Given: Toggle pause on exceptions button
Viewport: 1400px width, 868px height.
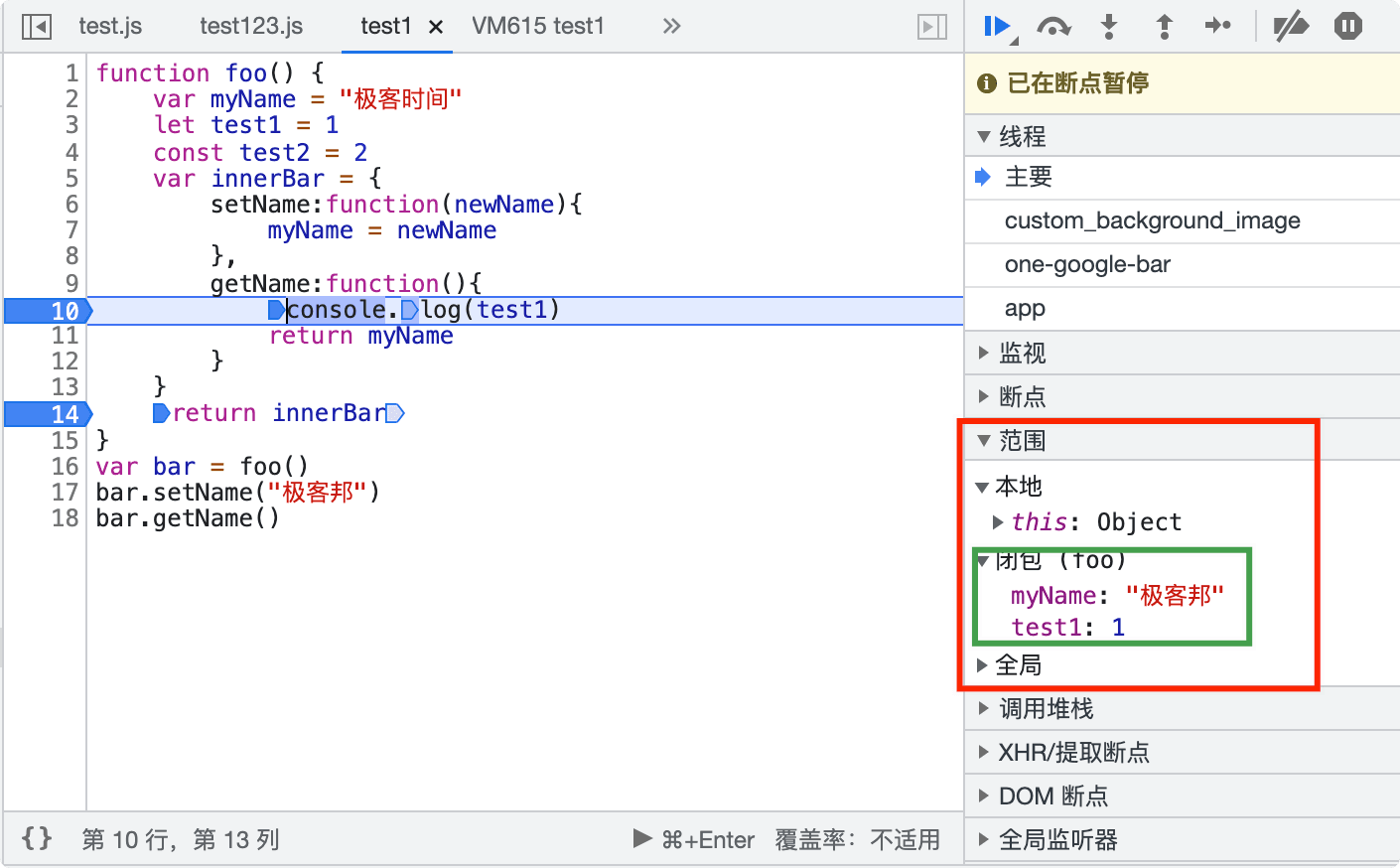Looking at the screenshot, I should [1347, 27].
